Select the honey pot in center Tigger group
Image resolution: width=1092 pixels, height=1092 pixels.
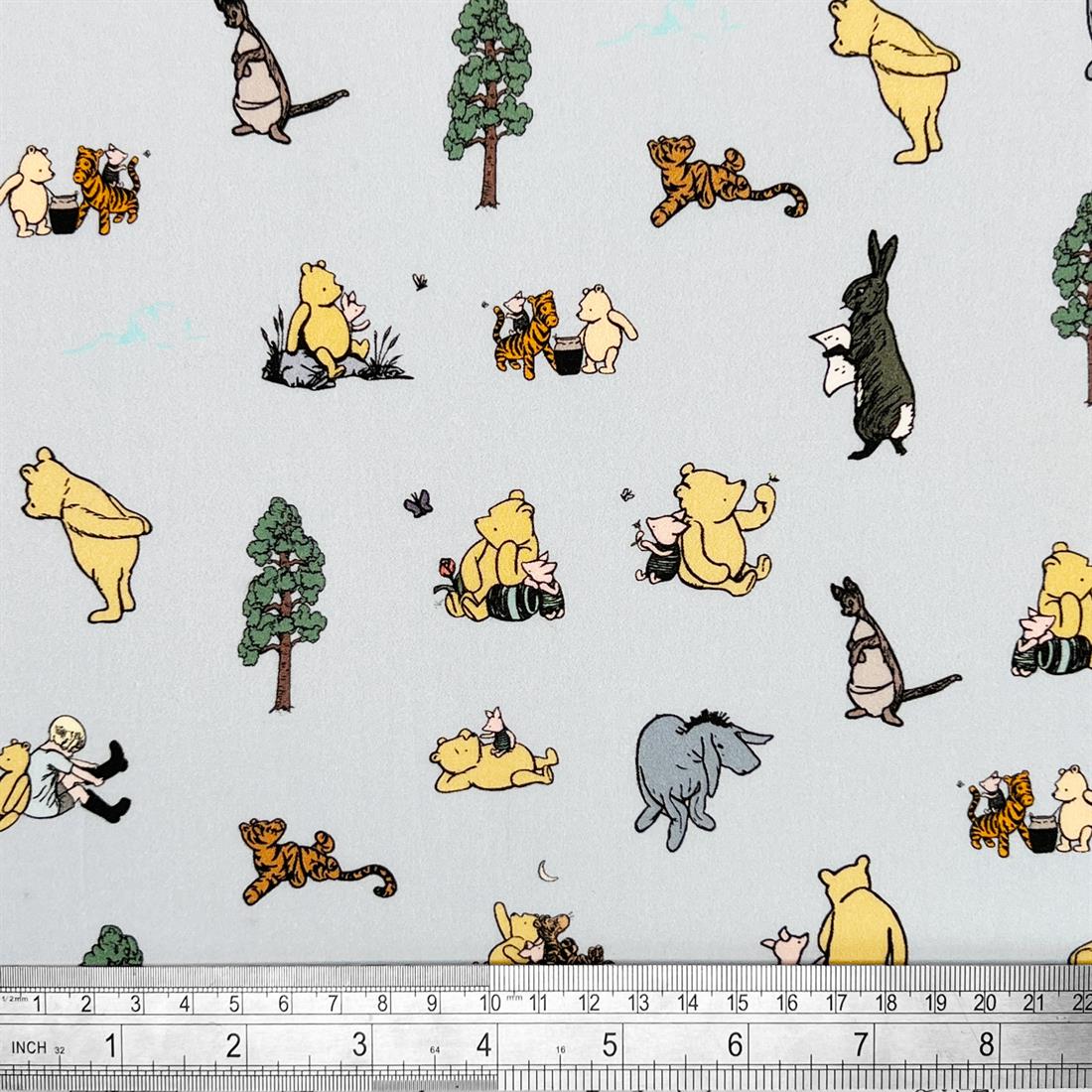point(568,355)
